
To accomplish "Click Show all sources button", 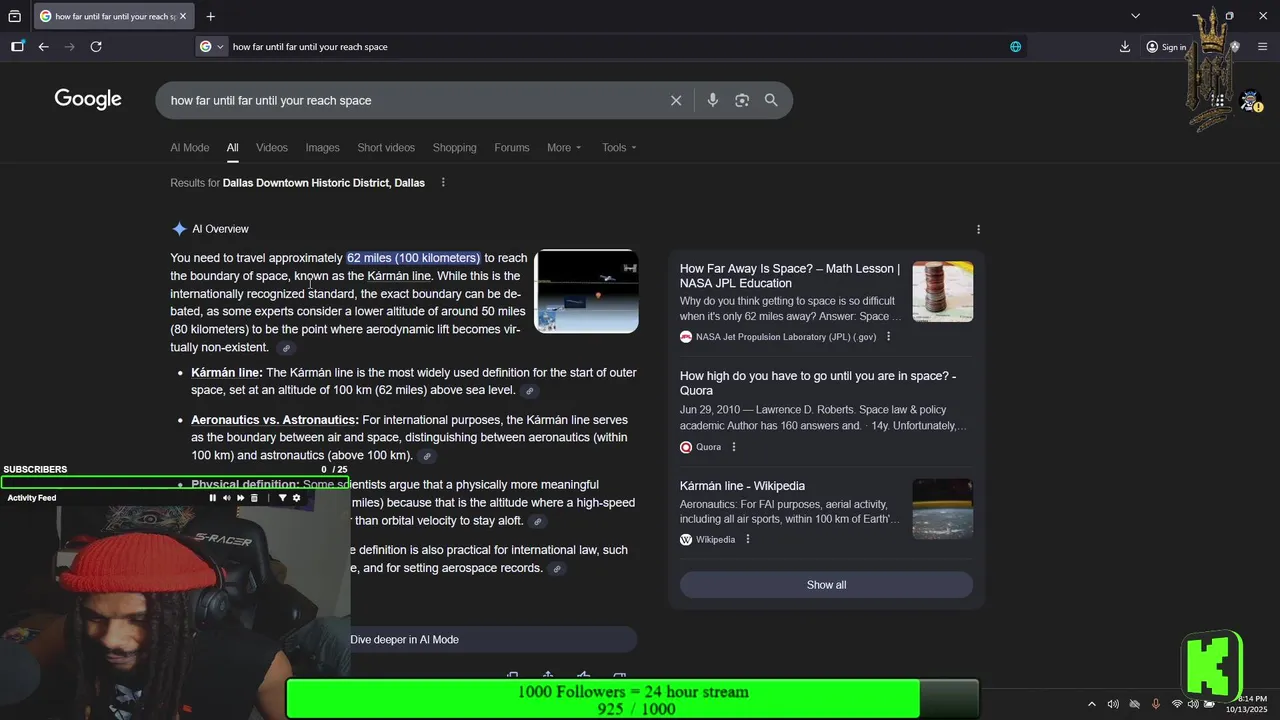I will [x=826, y=585].
